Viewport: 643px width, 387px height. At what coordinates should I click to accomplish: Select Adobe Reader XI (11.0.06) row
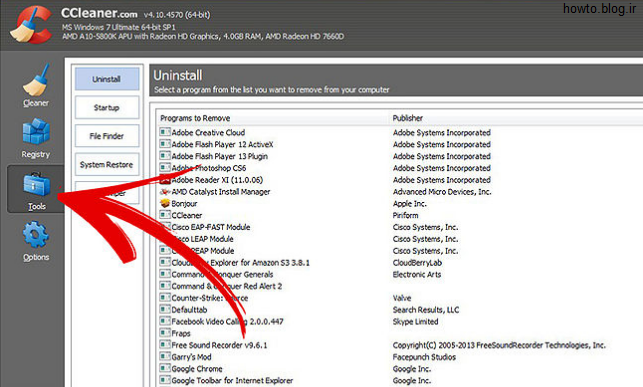(217, 180)
